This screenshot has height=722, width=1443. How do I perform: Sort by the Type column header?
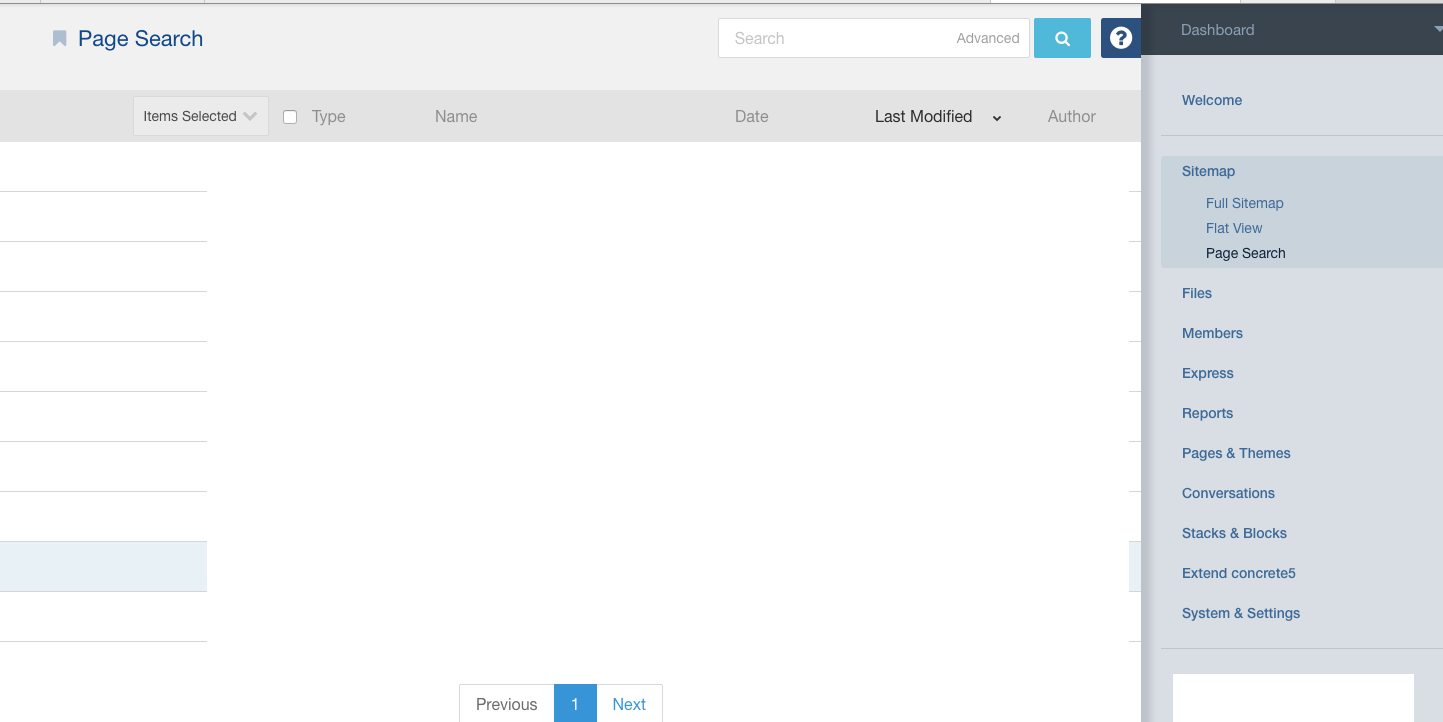tap(328, 116)
